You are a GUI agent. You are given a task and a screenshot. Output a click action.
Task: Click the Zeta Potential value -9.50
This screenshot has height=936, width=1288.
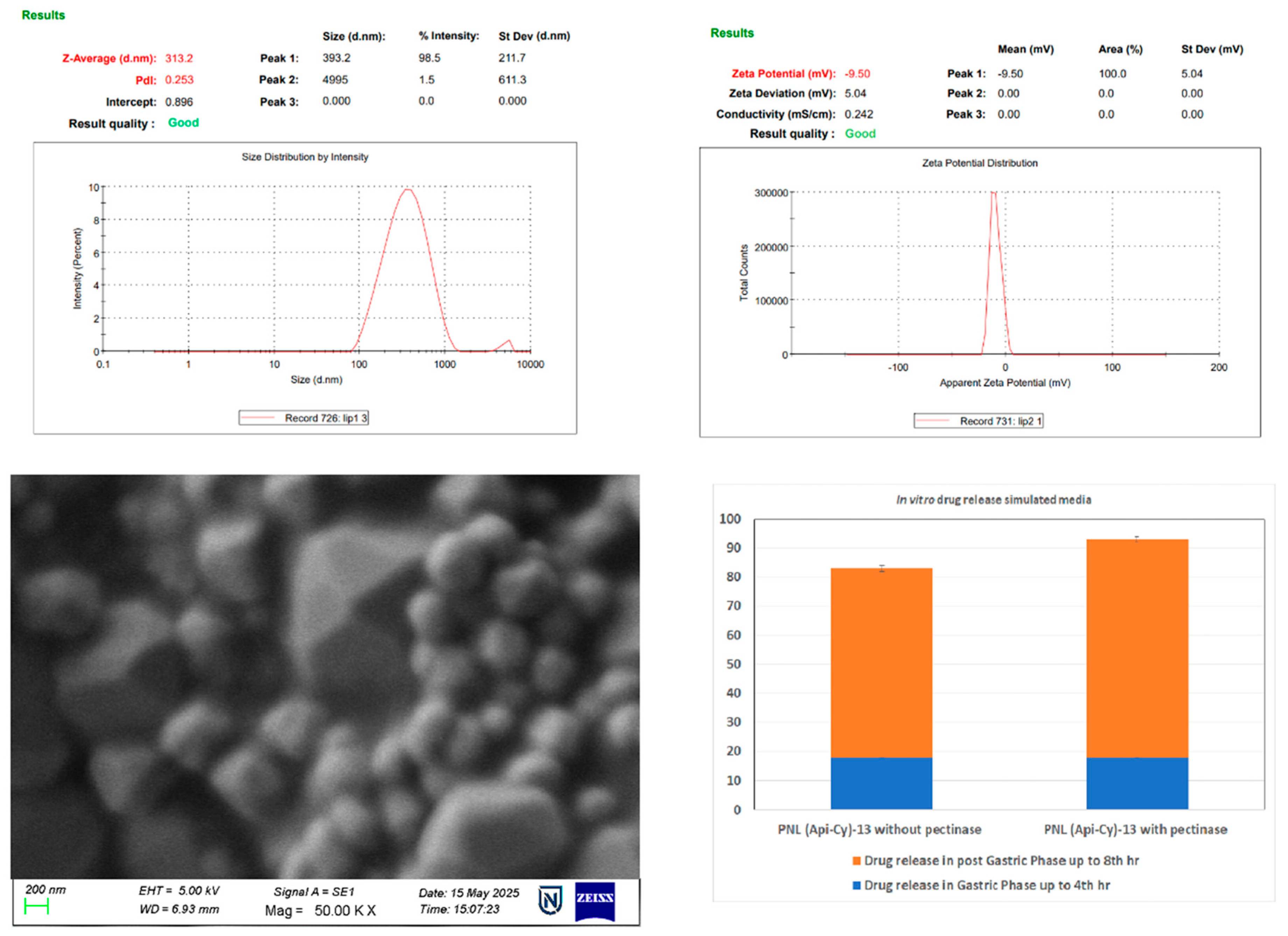[857, 74]
